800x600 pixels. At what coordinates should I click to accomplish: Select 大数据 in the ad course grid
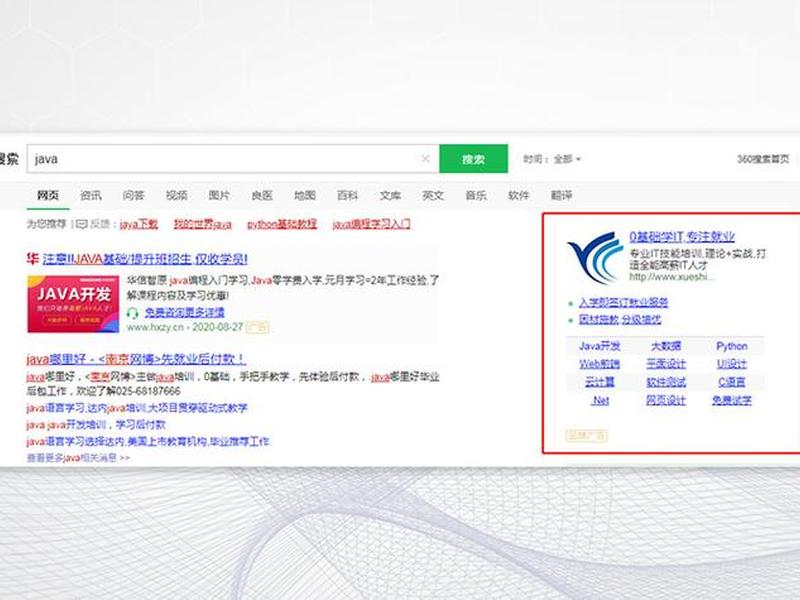(x=666, y=346)
